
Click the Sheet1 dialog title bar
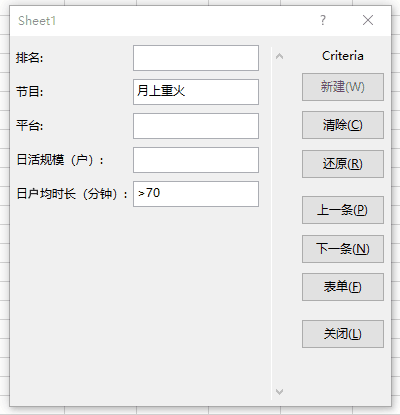(x=167, y=21)
